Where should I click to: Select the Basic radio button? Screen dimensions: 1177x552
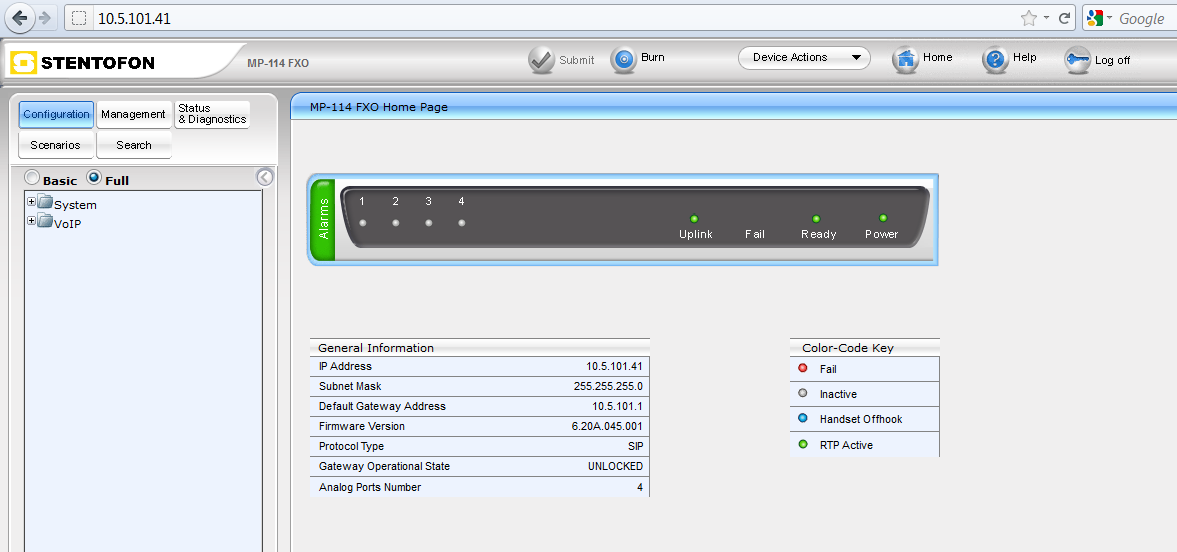(33, 178)
